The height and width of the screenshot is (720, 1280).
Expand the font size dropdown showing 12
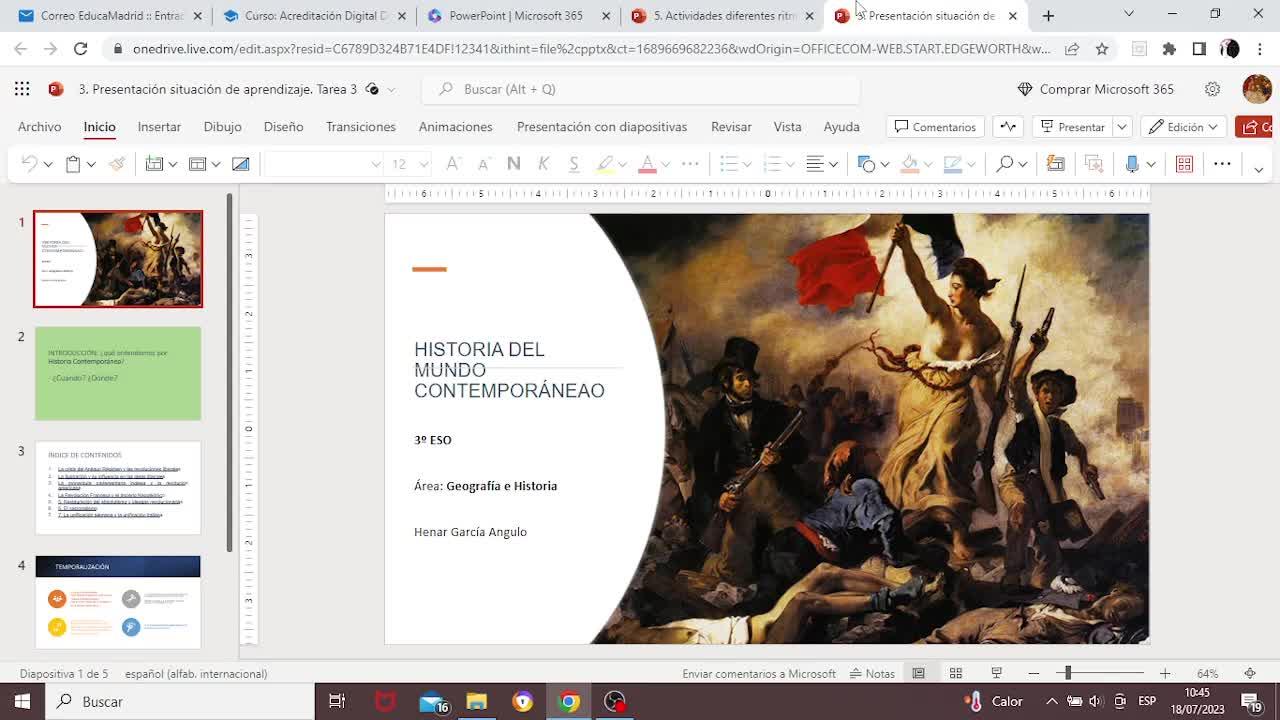(424, 164)
